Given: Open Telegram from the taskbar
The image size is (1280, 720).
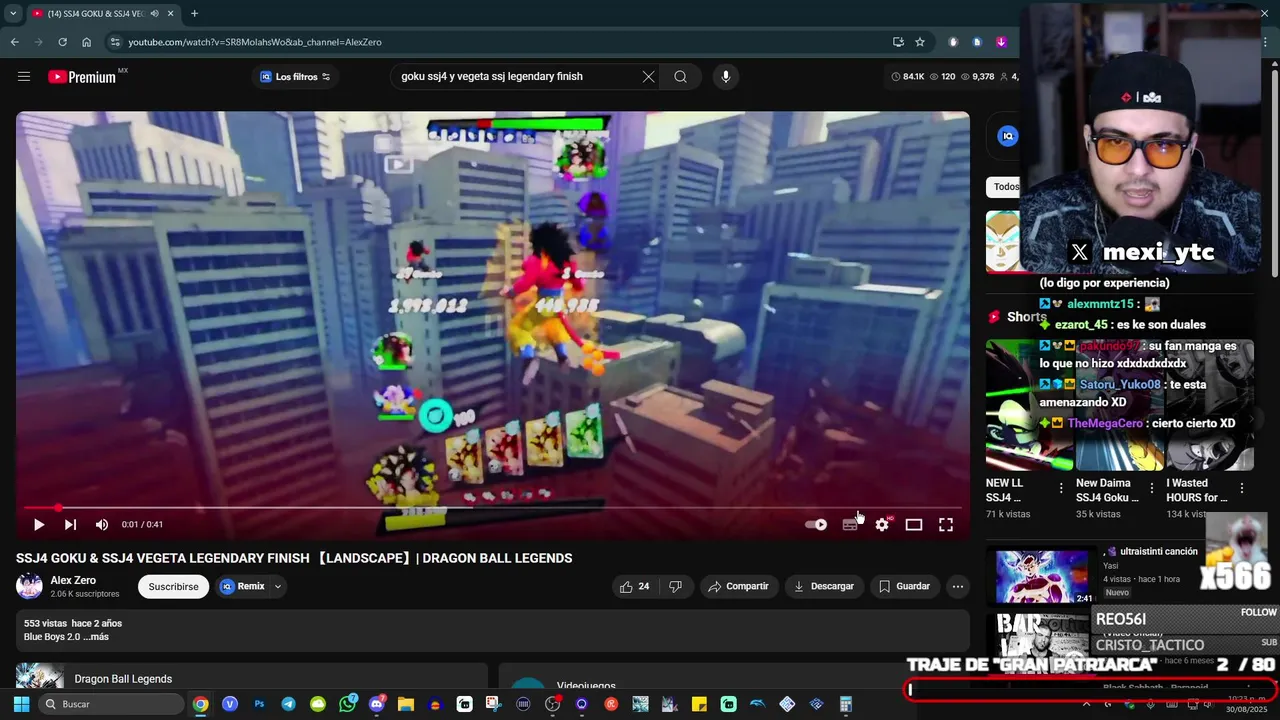Looking at the screenshot, I should coord(288,704).
